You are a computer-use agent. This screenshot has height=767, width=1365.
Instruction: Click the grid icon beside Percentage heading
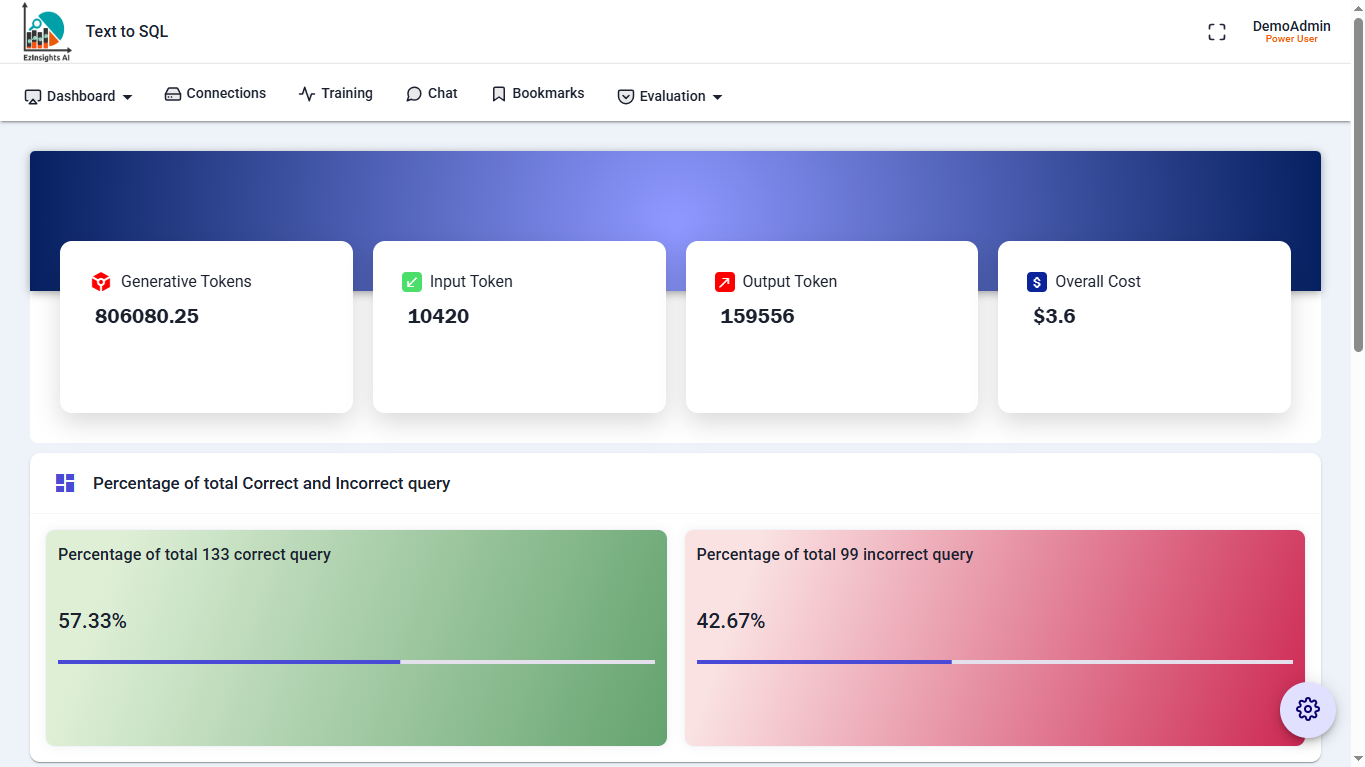coord(65,484)
